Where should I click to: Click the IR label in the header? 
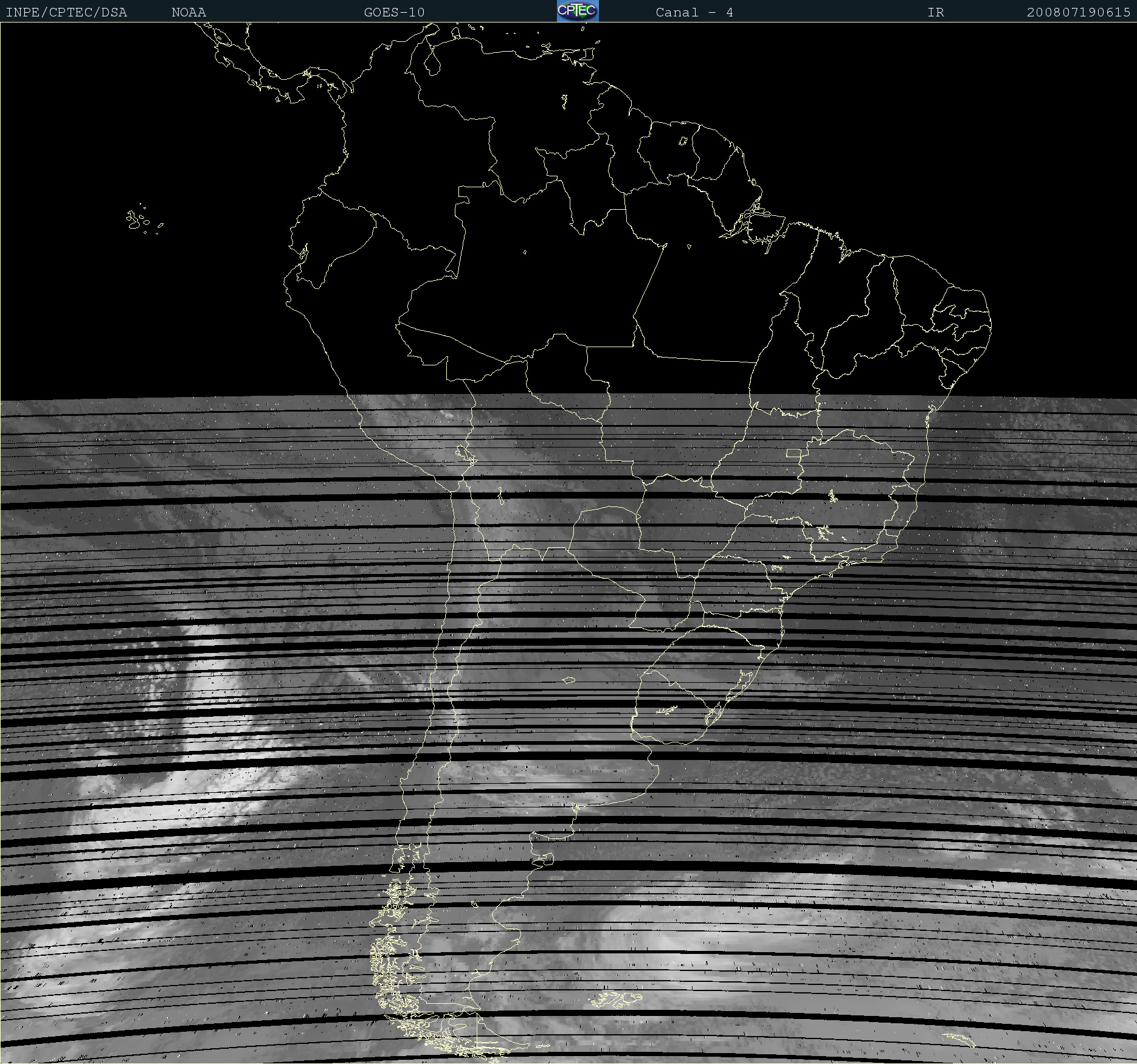pos(935,12)
